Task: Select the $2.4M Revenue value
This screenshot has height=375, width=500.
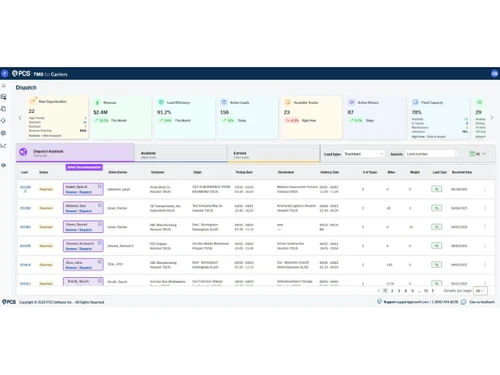Action: [100, 112]
